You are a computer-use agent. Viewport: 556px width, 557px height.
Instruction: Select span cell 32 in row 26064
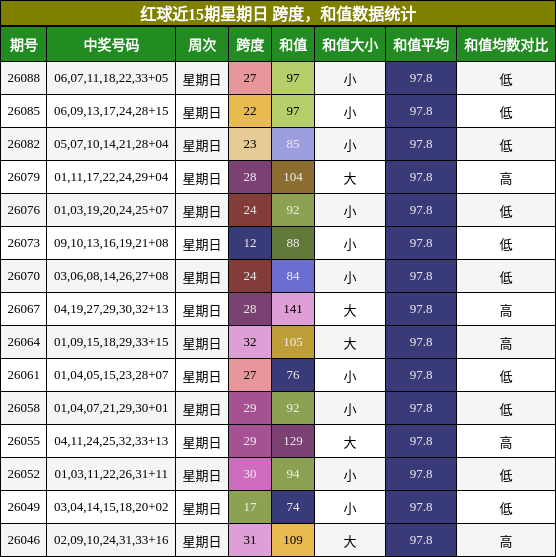[x=250, y=342]
